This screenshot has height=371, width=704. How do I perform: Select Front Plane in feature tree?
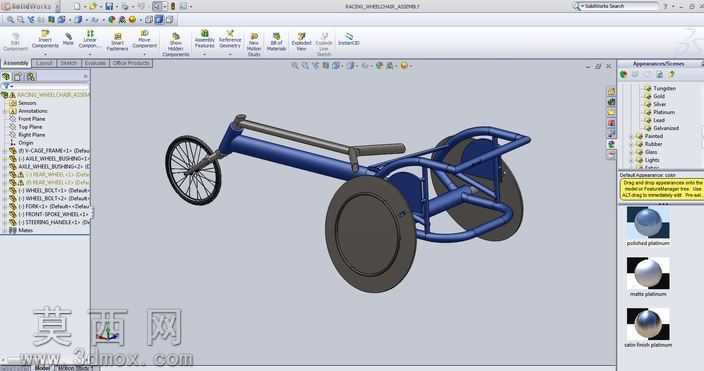(31, 119)
